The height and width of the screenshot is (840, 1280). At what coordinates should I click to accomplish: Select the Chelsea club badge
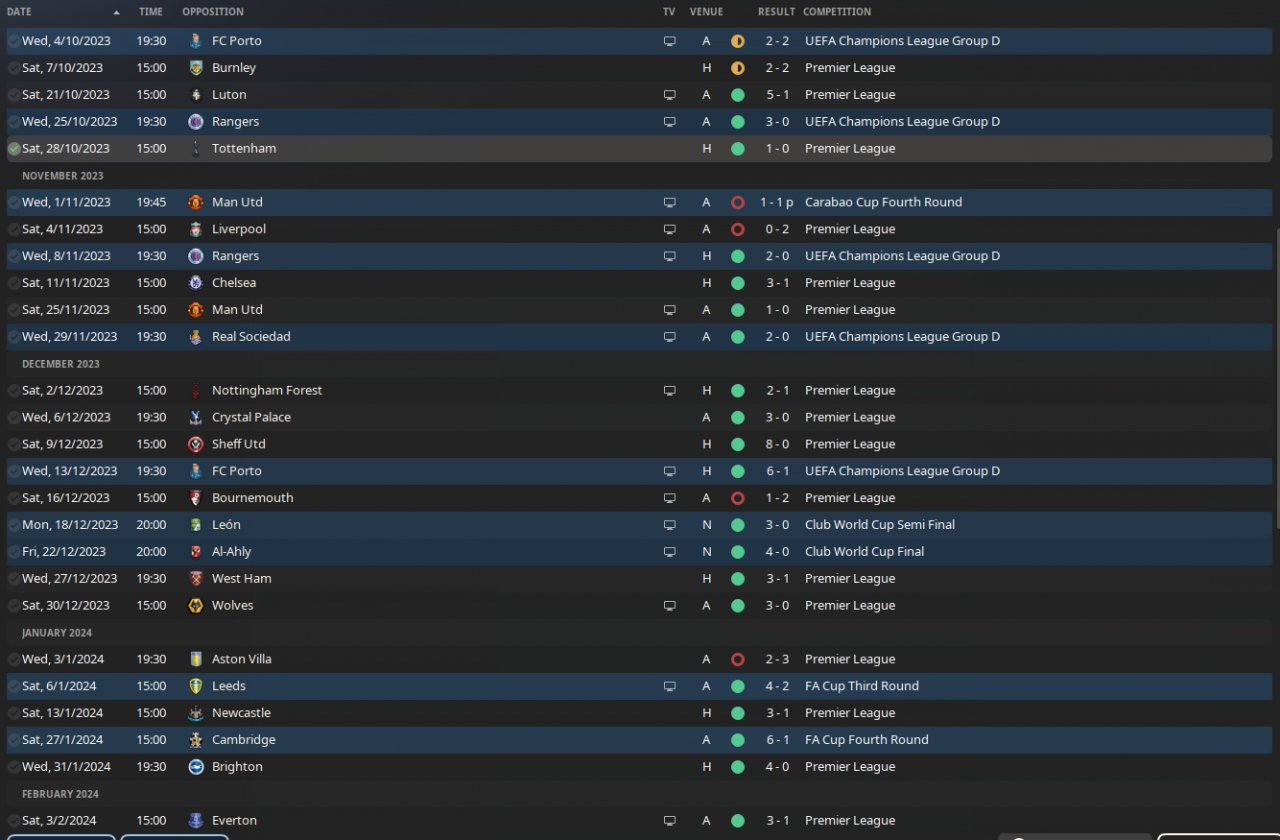click(196, 283)
